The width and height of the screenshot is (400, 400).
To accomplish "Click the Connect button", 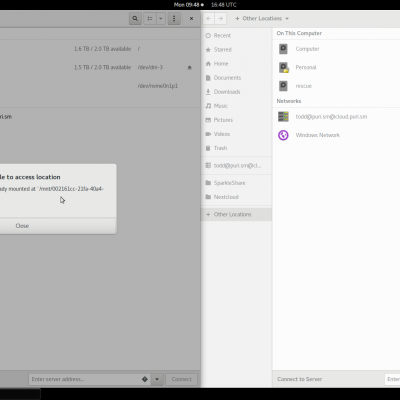I will pyautogui.click(x=182, y=379).
